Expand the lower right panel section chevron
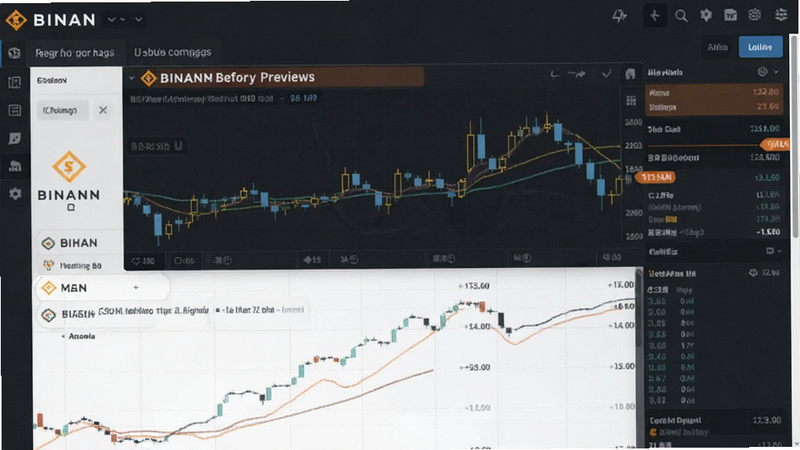The width and height of the screenshot is (800, 450). coord(779,251)
